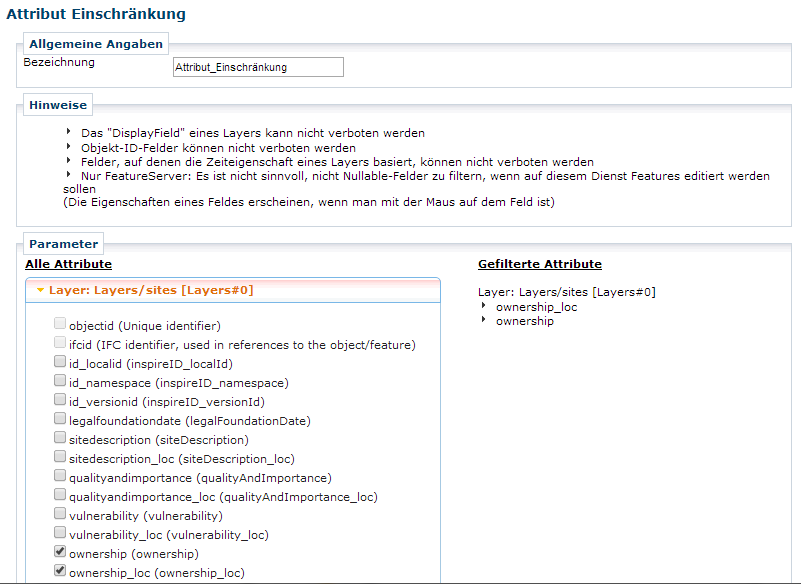The height and width of the screenshot is (584, 801).
Task: Click the Bezeichnung text input field
Action: coord(258,67)
